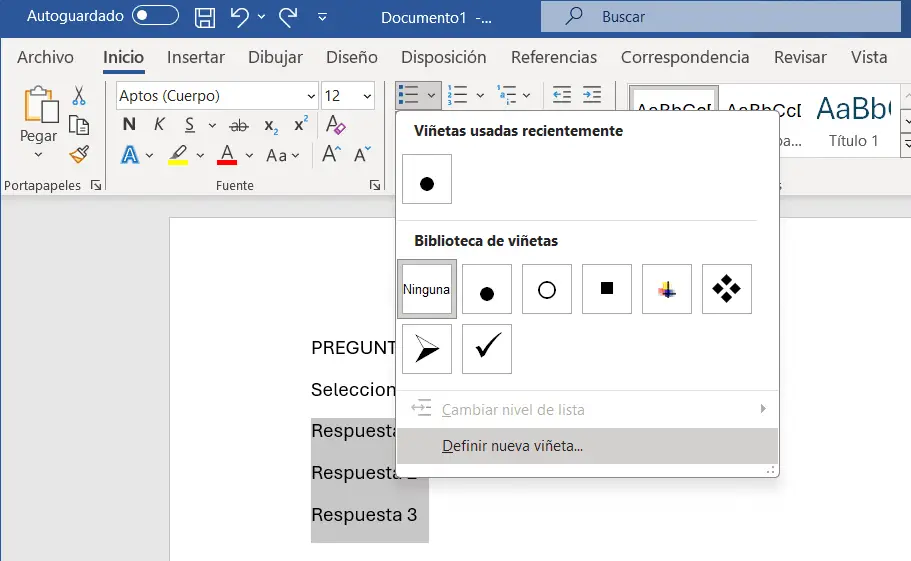Select the Título 1 style
911x561 pixels.
pyautogui.click(x=853, y=123)
